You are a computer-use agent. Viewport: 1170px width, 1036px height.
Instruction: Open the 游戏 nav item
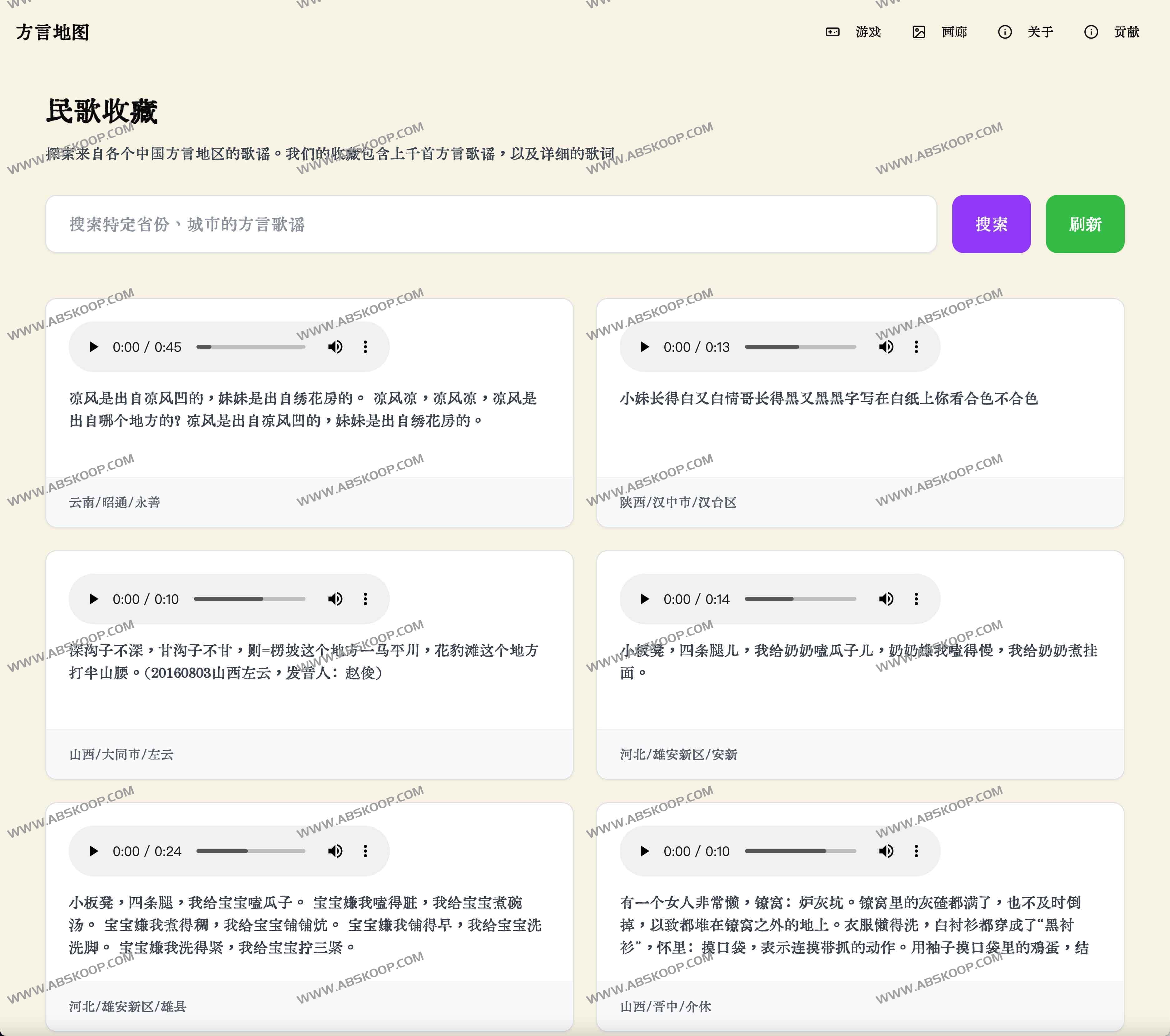coord(868,32)
